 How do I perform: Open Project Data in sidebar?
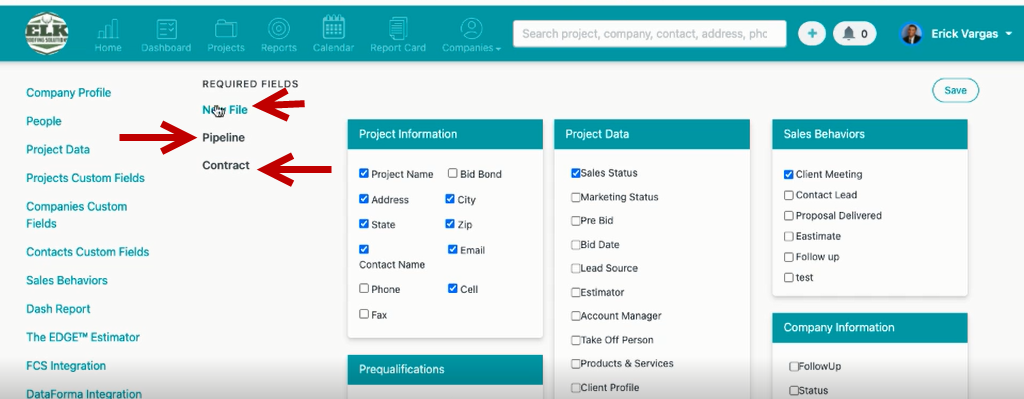tap(58, 150)
